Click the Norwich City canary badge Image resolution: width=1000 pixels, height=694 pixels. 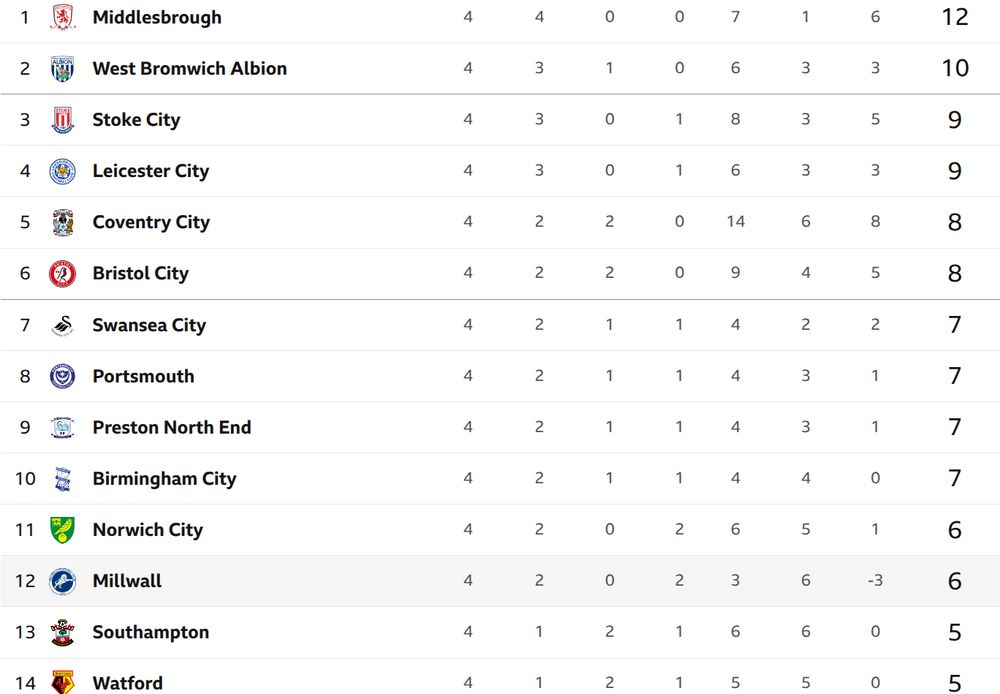[62, 530]
